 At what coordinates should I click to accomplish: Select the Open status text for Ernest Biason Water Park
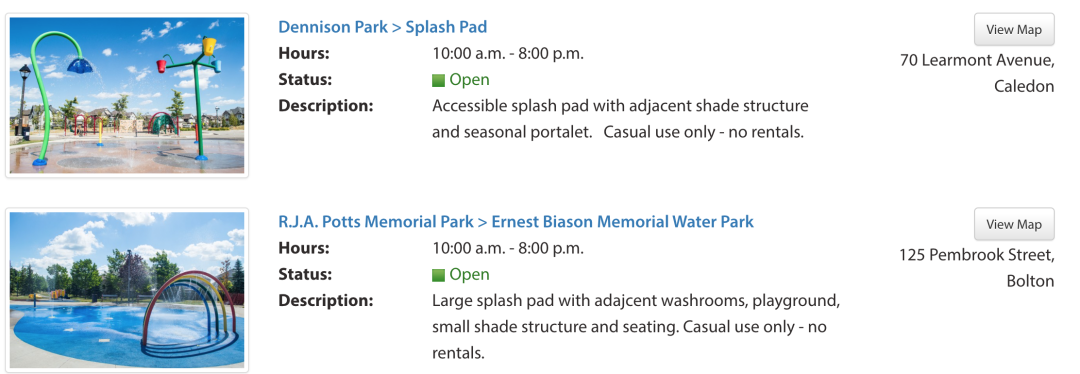tap(469, 275)
